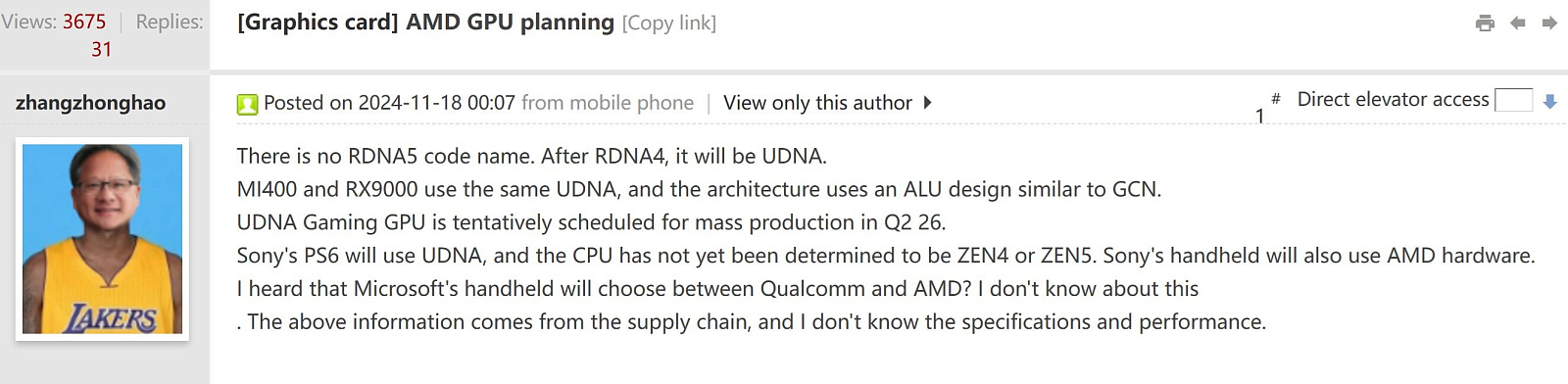1568x384 pixels.
Task: Expand triangle next to View only this author
Action: (927, 102)
